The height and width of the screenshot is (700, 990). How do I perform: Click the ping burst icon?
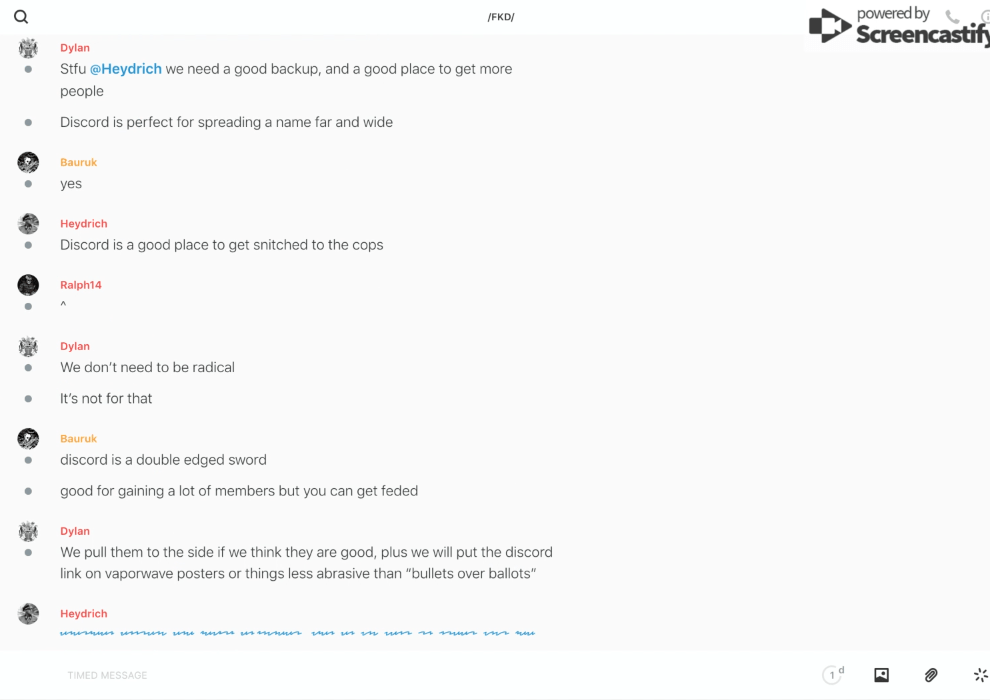pyautogui.click(x=980, y=675)
